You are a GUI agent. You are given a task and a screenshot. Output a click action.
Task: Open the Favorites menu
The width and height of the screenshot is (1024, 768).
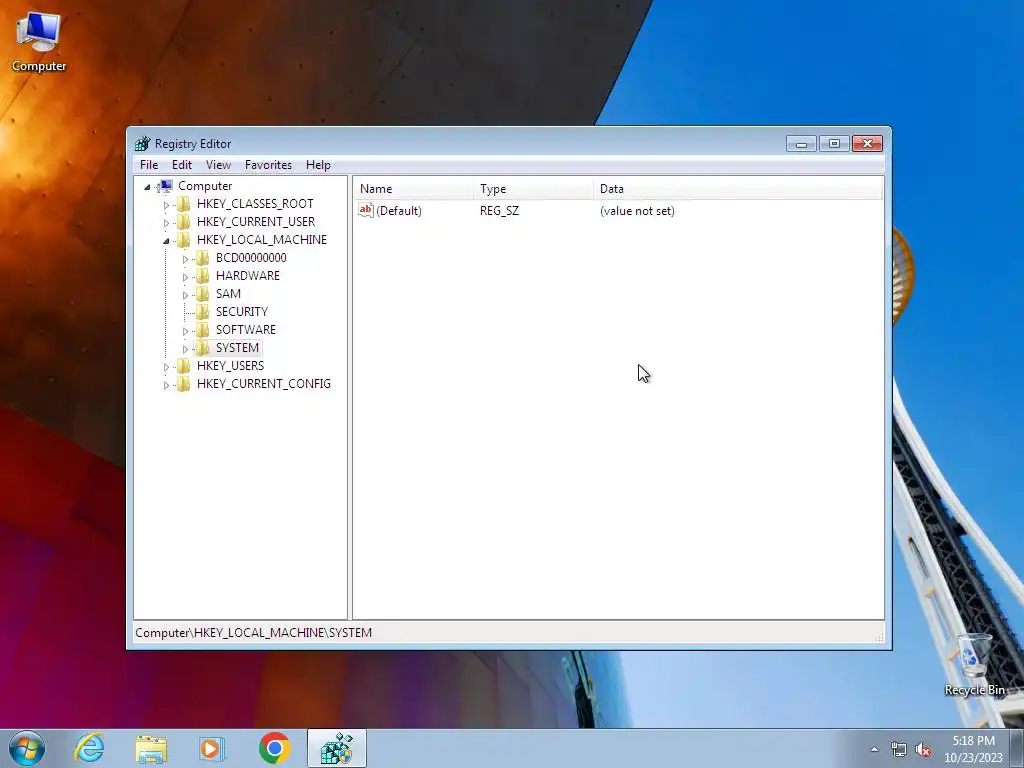268,165
